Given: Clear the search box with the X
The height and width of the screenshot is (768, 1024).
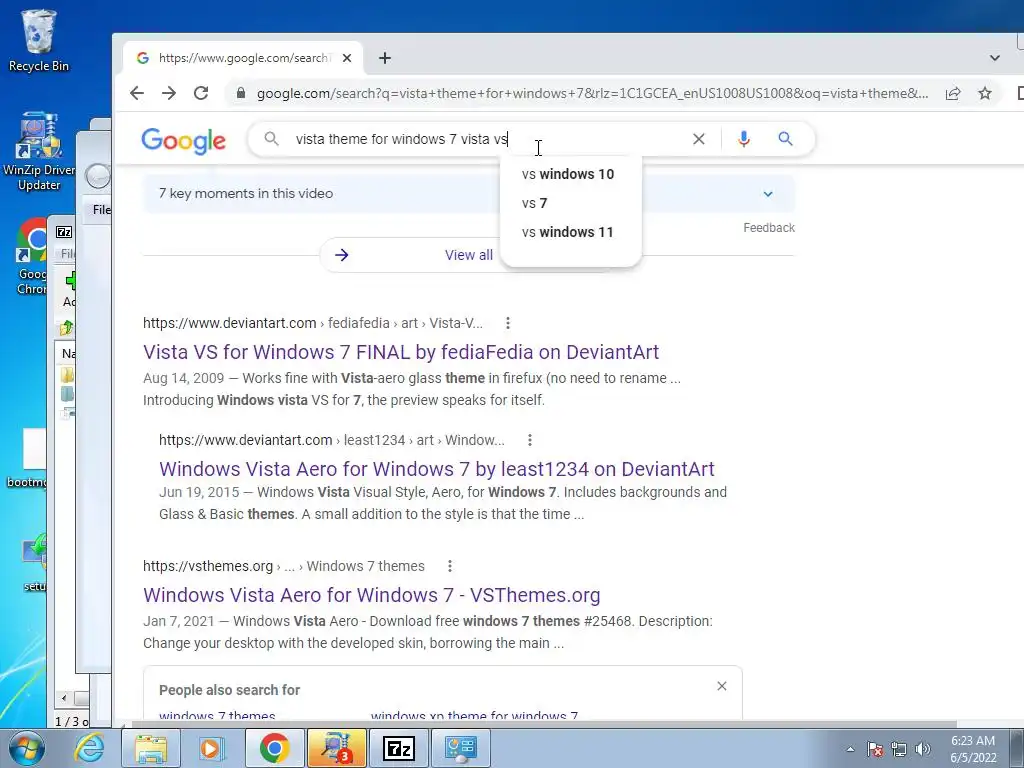Looking at the screenshot, I should [699, 138].
